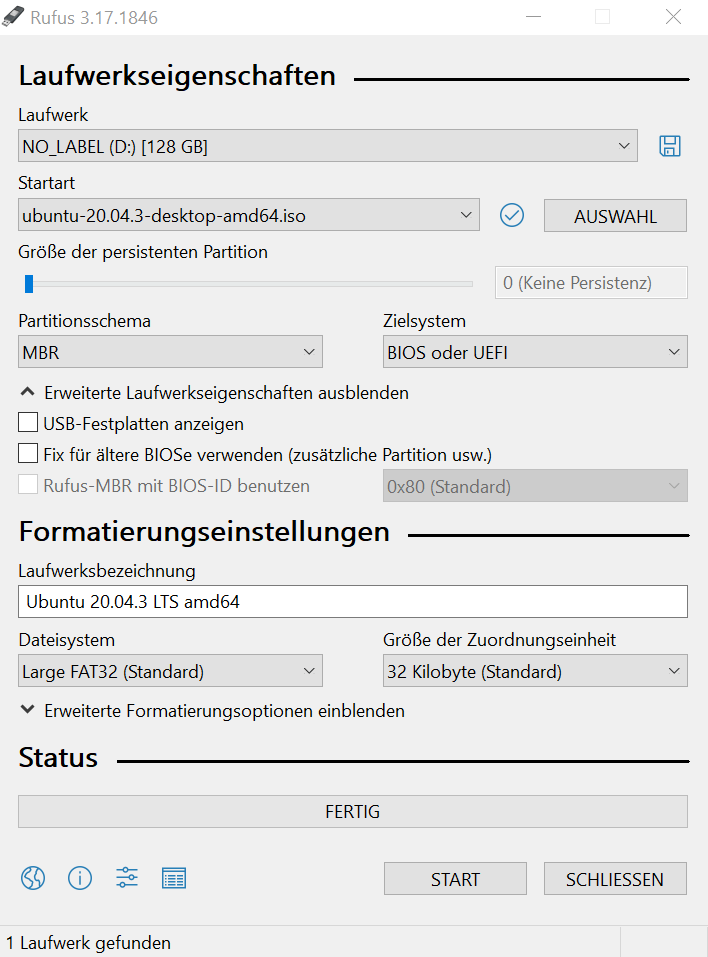Click '1 Laufwerk gefunden' status text
The image size is (708, 957).
[88, 943]
